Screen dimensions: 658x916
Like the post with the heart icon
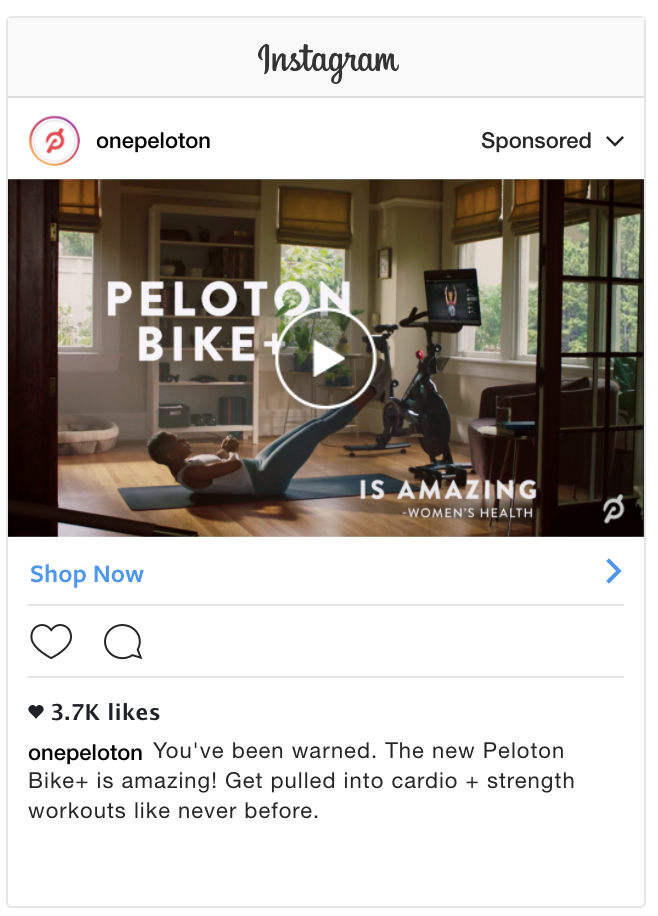click(51, 641)
